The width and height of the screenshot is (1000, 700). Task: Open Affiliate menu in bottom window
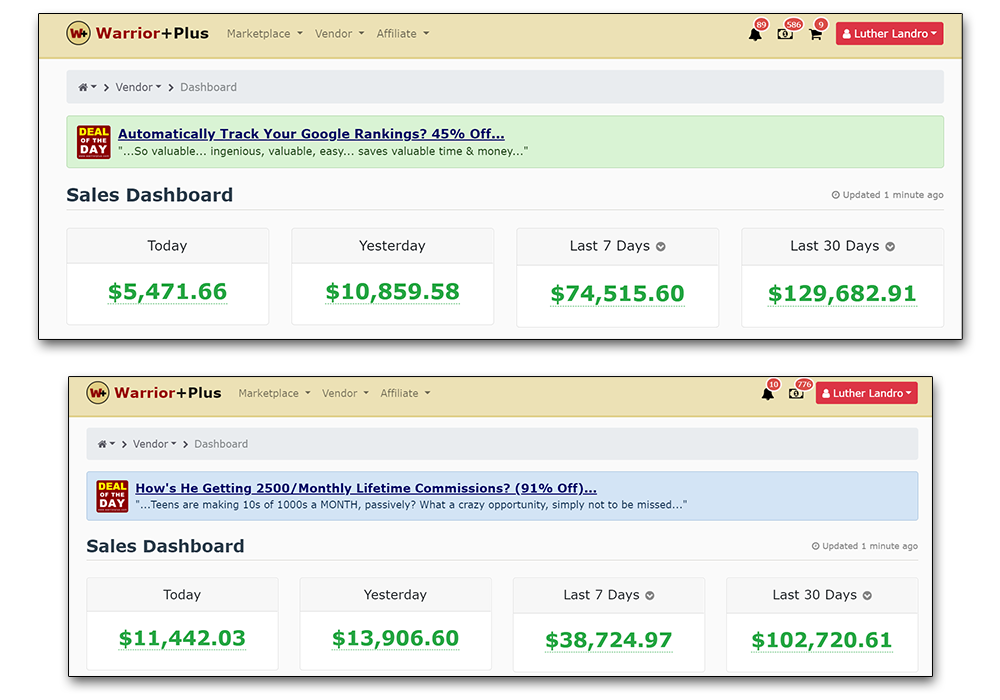pos(405,393)
